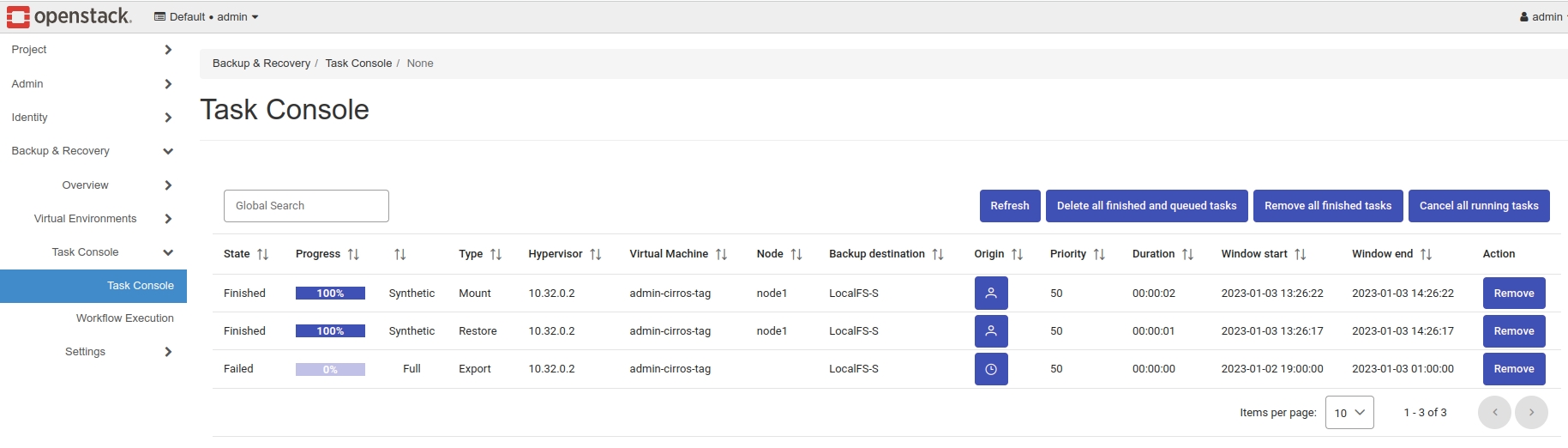Open the Default admin project dropdown
Viewport: 1568px width, 448px height.
pos(206,16)
